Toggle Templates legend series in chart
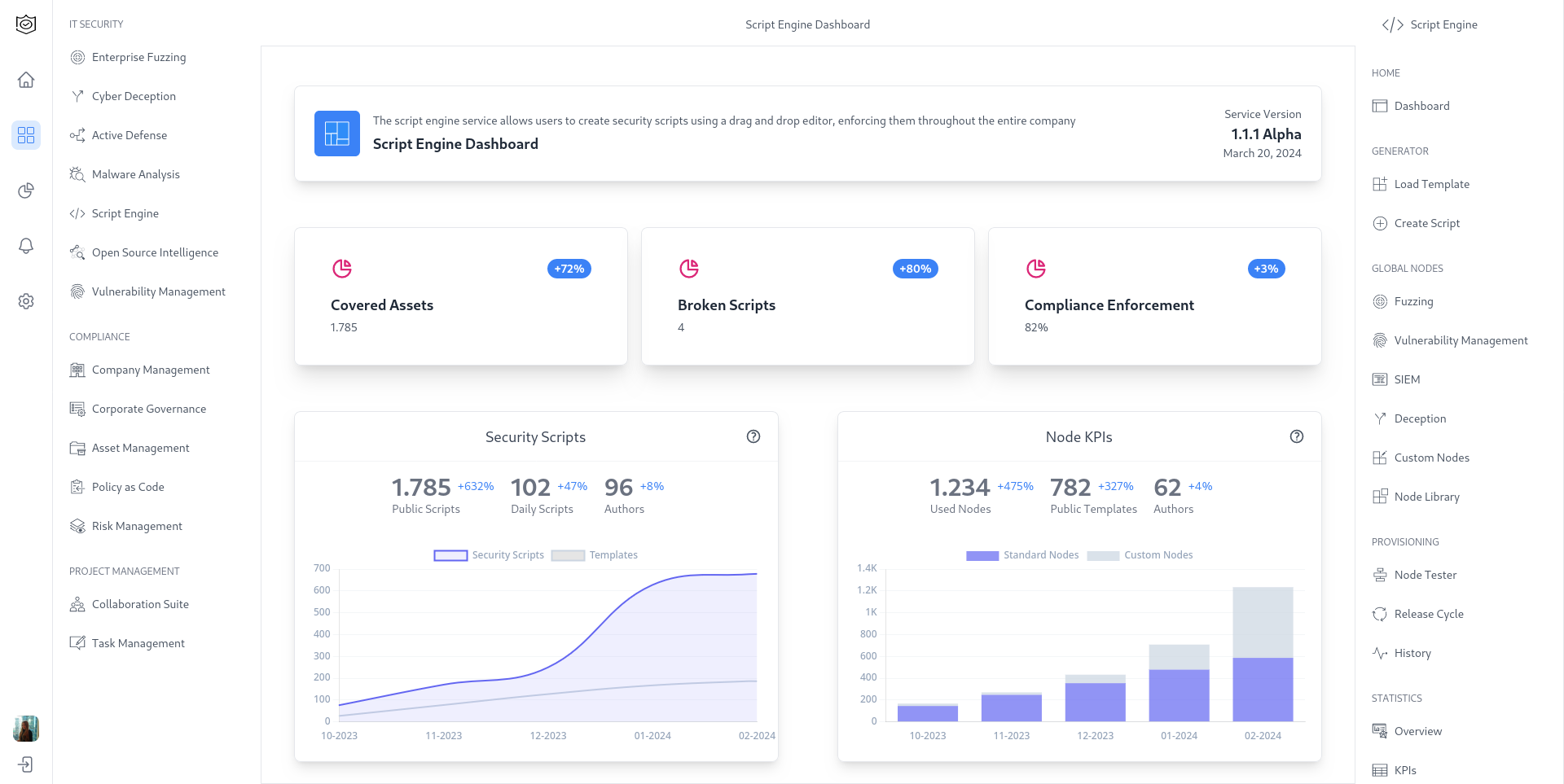The image size is (1564, 784). [595, 555]
